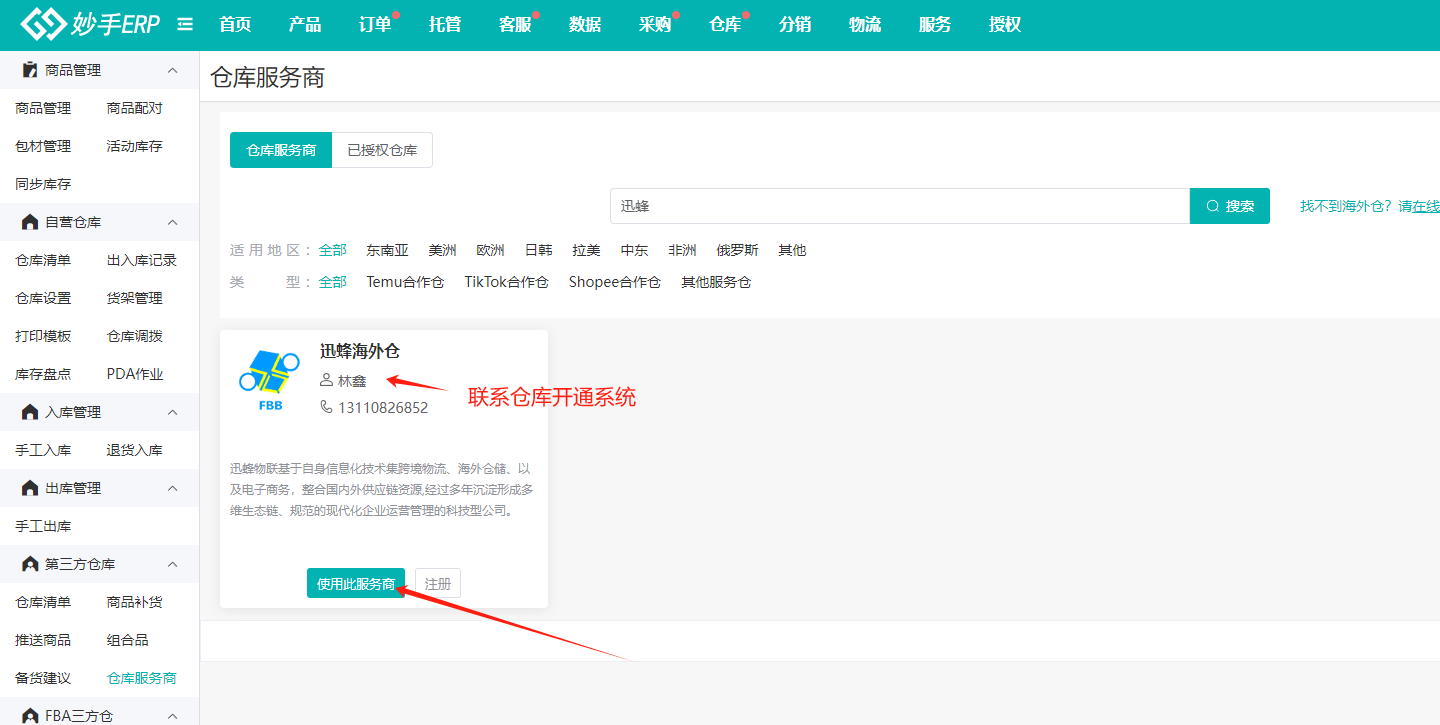Open 分销 in top navigation
Viewport: 1440px width, 725px height.
795,25
